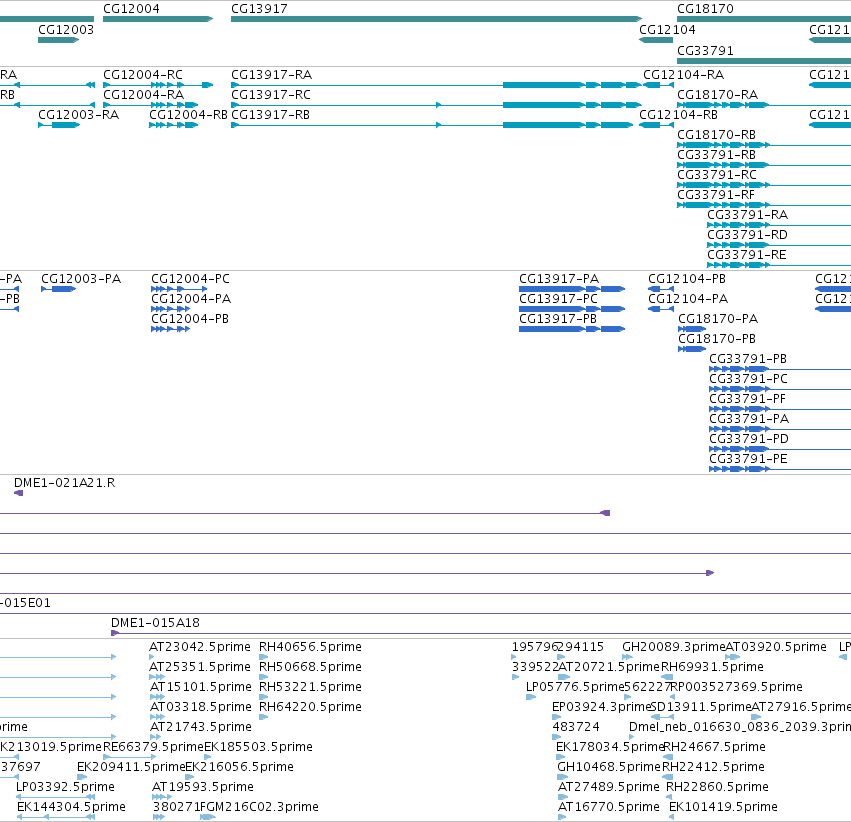Open transcript label CG12104-RA
This screenshot has height=822, width=851.
click(684, 75)
